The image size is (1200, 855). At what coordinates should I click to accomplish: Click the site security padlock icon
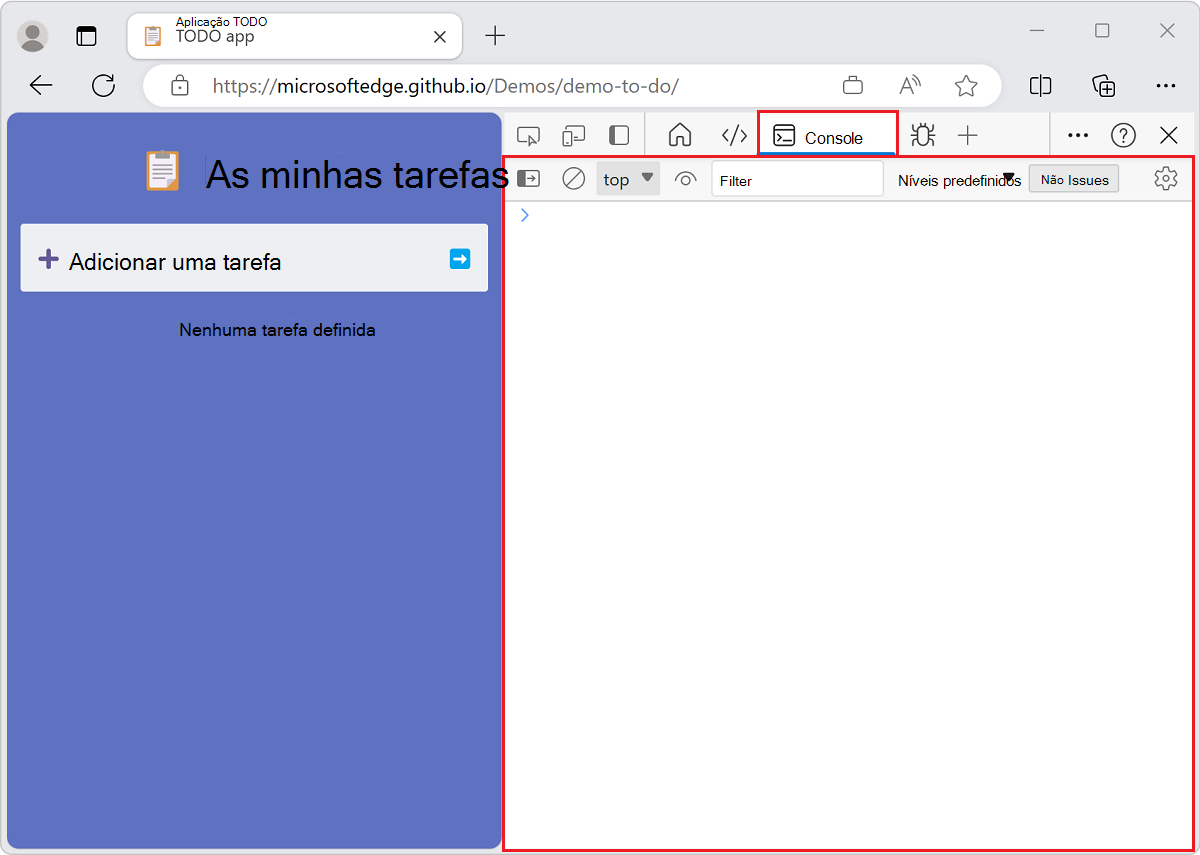click(x=180, y=86)
